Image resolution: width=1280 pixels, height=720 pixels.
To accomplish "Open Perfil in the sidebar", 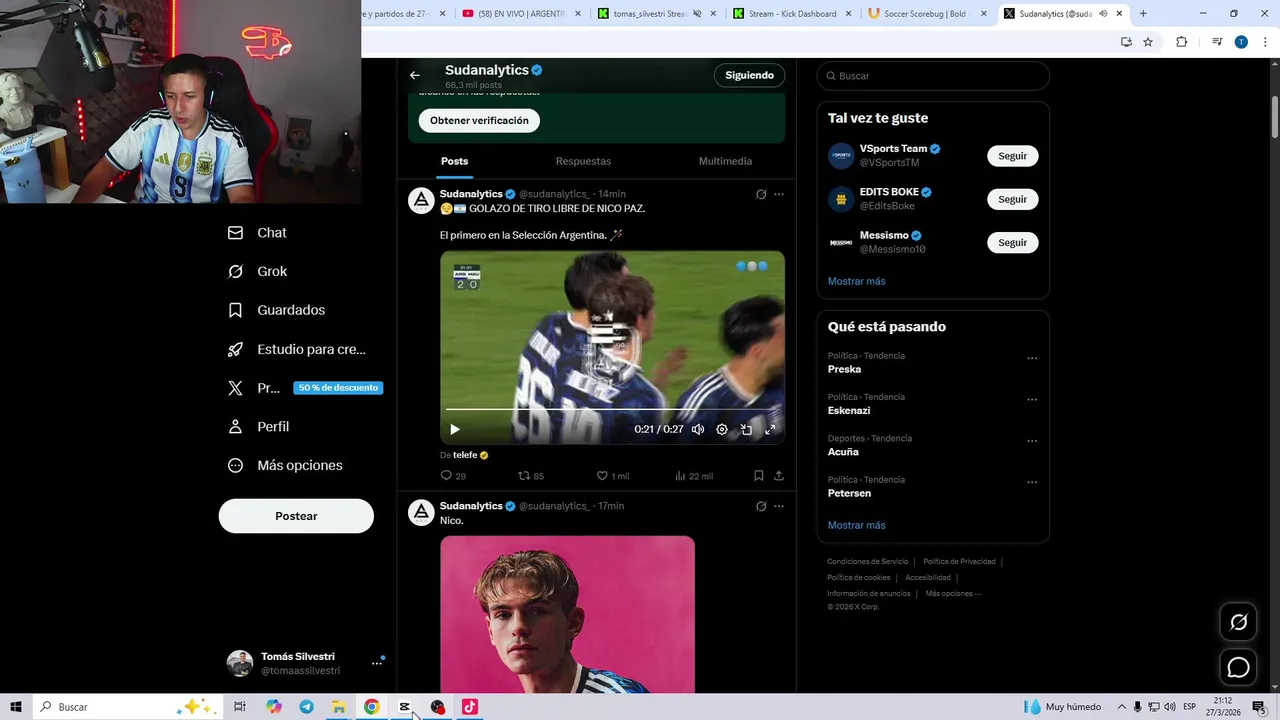I will (258, 427).
